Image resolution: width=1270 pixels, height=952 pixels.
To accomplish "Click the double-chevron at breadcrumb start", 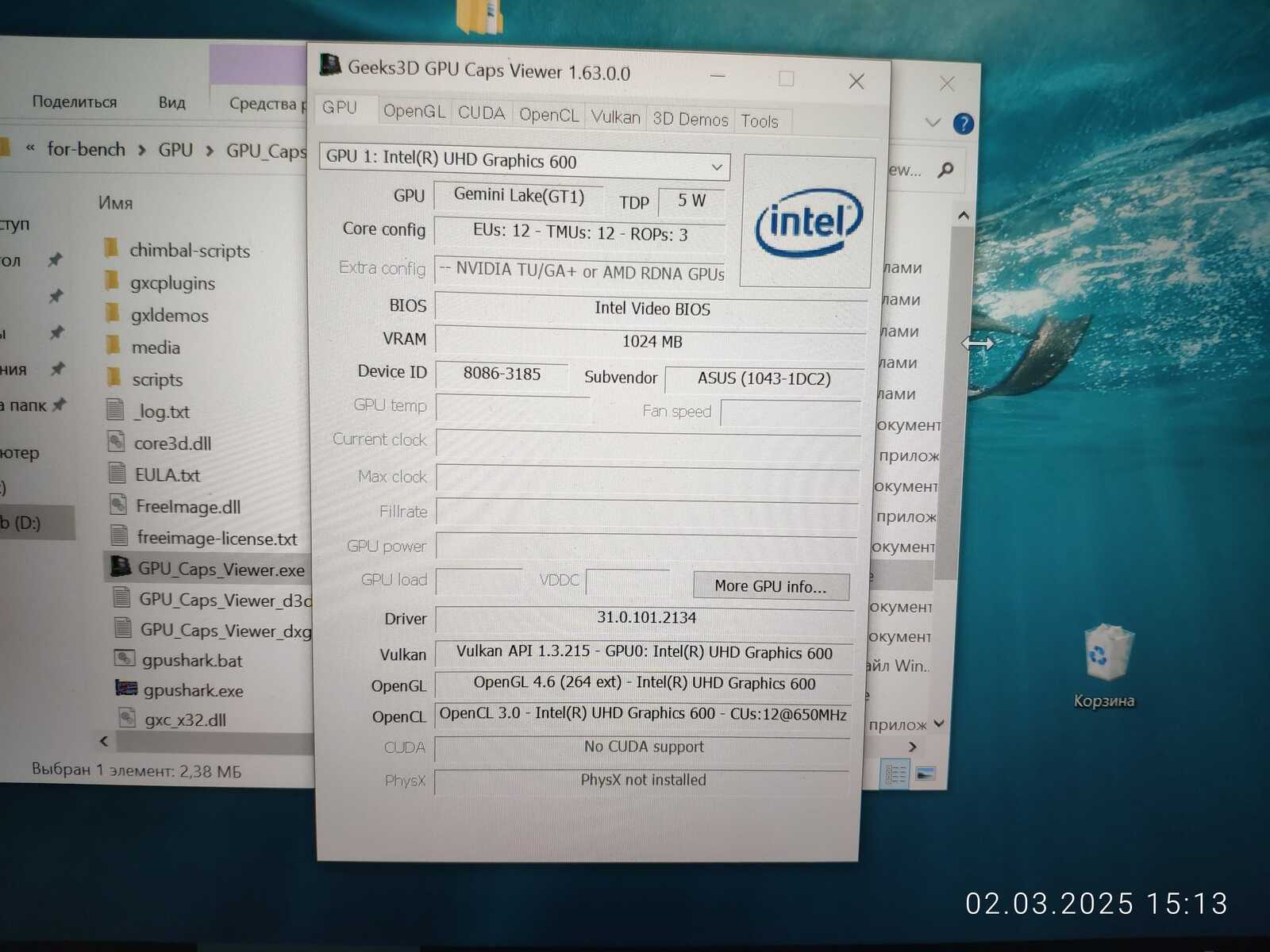I will click(x=30, y=148).
